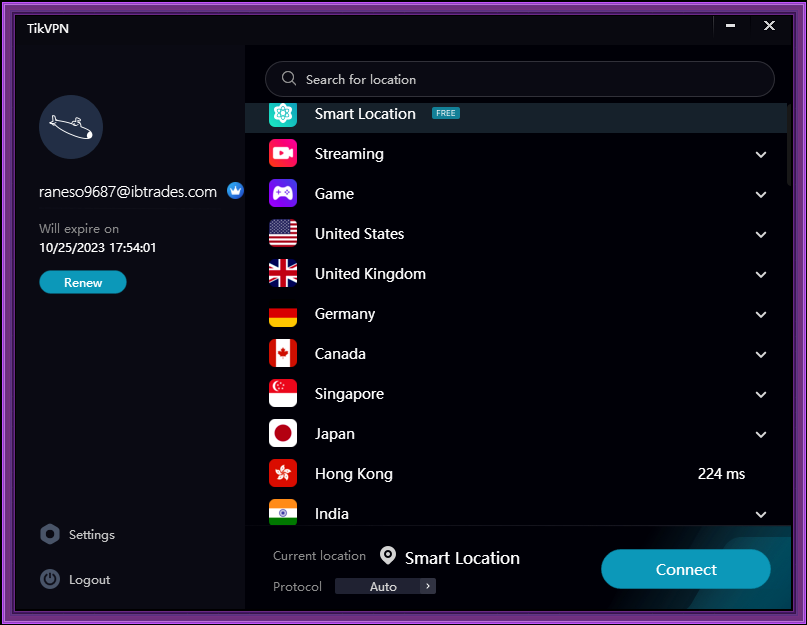Select United Kingdom in the list
The width and height of the screenshot is (807, 625).
370,274
